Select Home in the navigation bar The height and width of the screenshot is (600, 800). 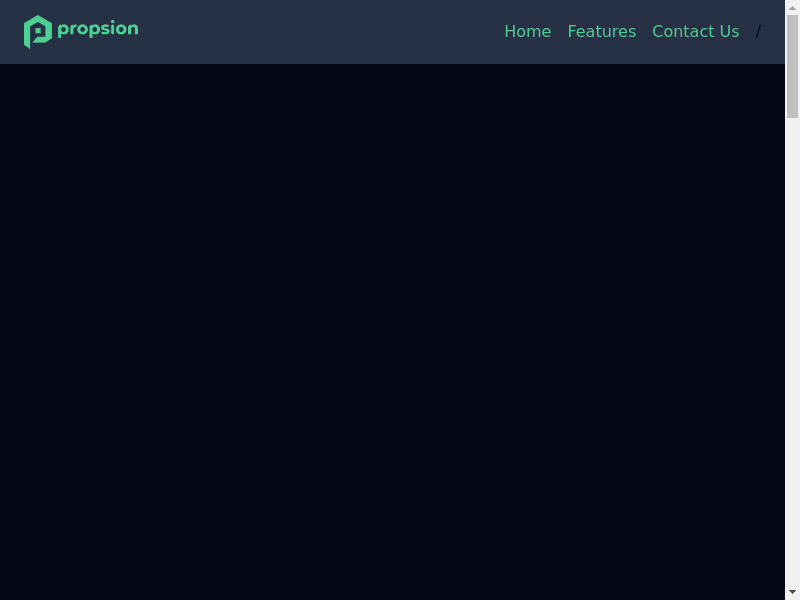(527, 32)
